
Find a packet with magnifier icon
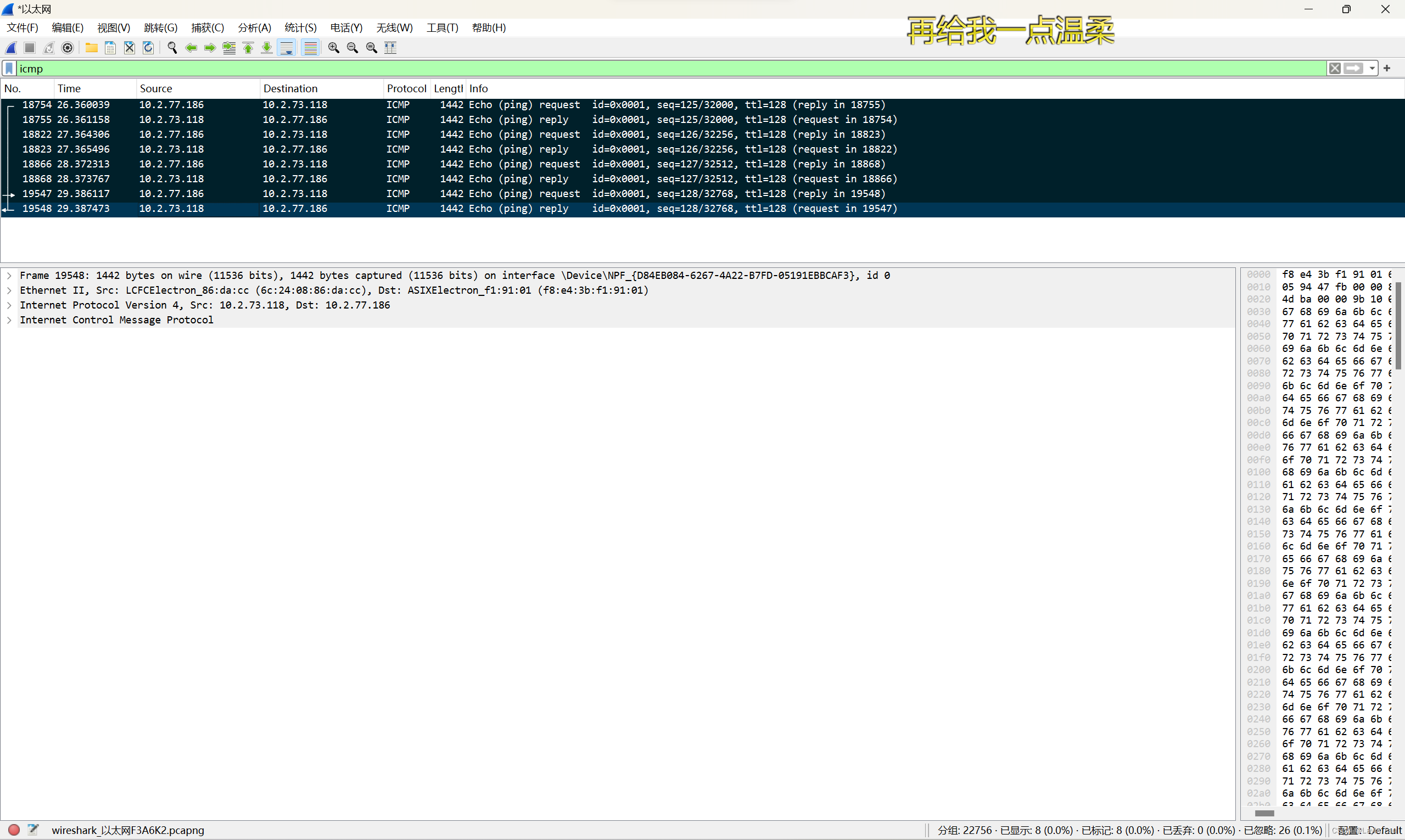tap(172, 48)
